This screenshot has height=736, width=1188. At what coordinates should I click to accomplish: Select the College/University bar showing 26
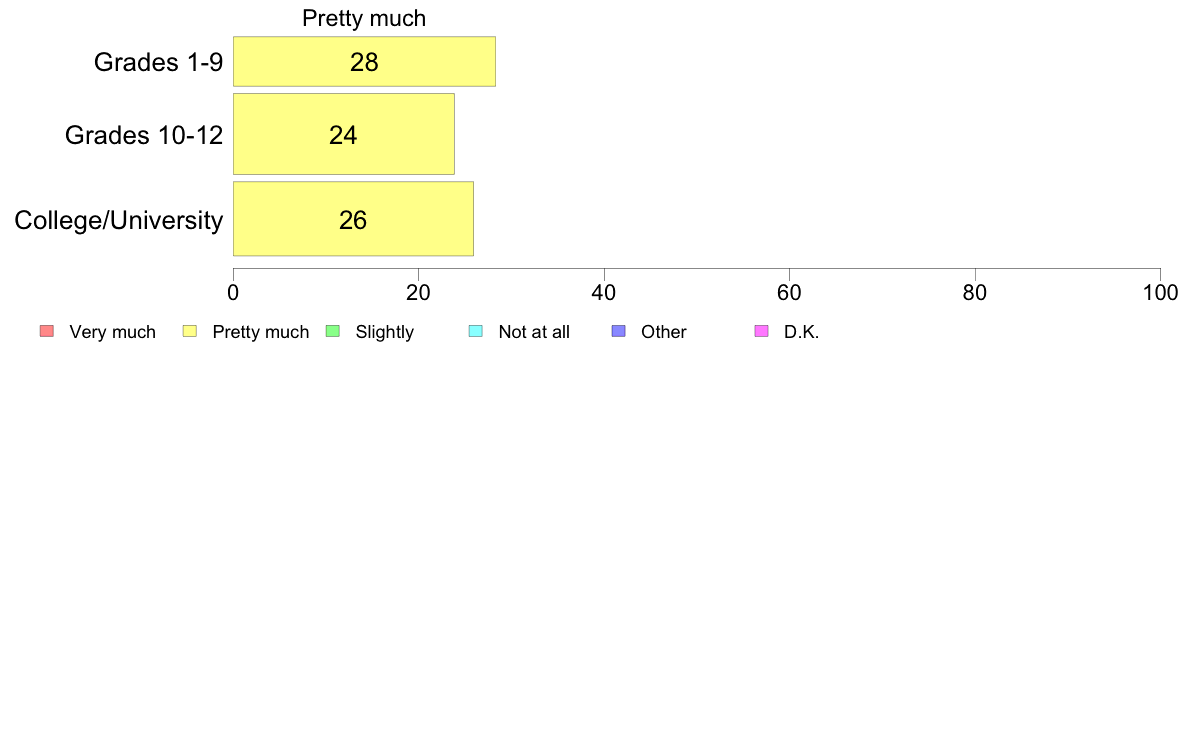pyautogui.click(x=353, y=219)
